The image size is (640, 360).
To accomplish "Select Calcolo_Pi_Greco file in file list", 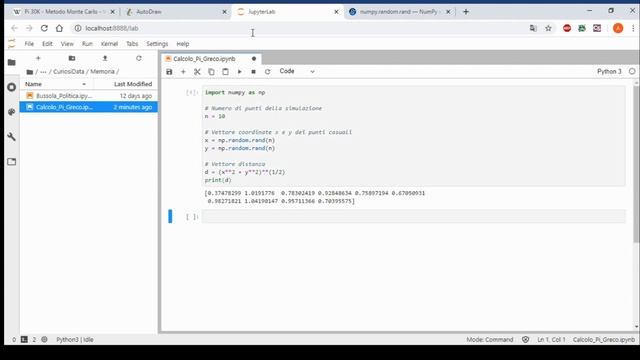I will [89, 107].
